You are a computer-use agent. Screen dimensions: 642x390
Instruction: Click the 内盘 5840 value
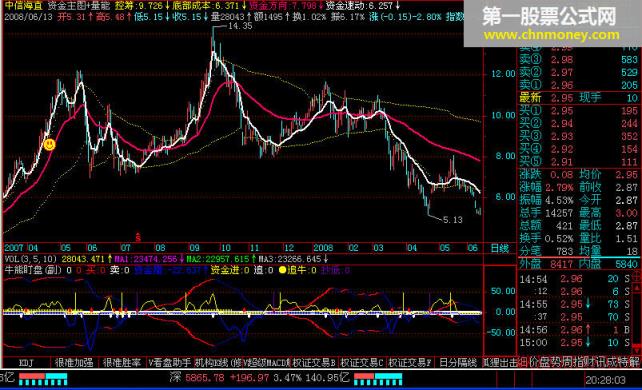(626, 264)
